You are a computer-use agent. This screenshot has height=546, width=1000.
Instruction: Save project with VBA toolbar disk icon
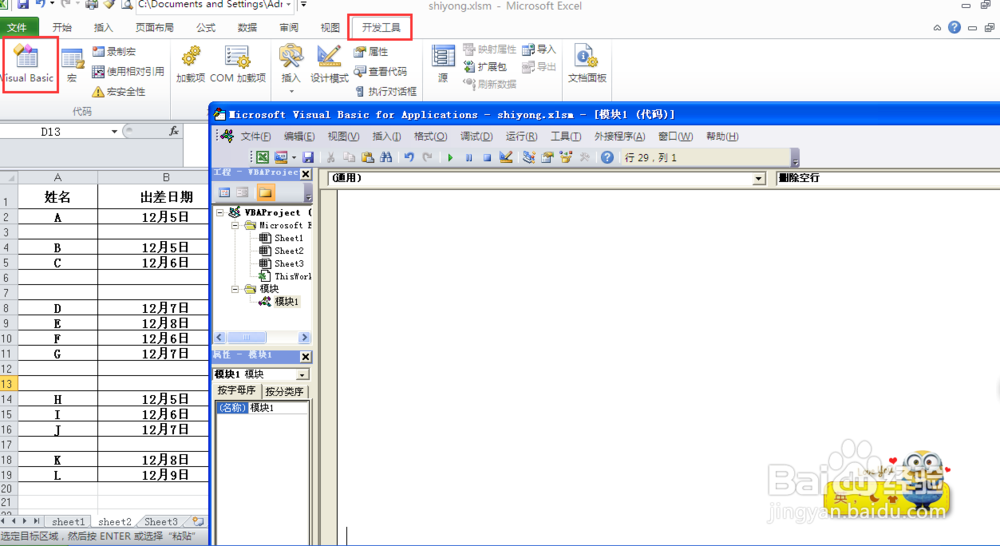point(308,157)
